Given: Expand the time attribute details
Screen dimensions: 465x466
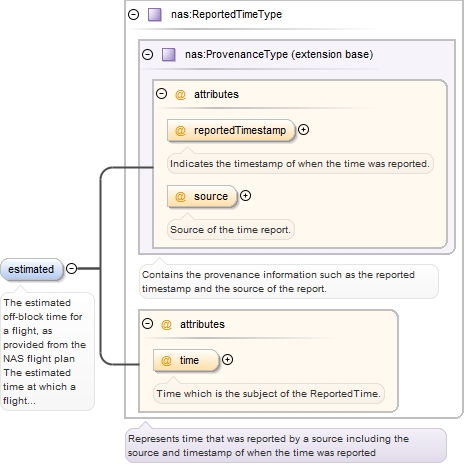Looking at the screenshot, I should (227, 360).
